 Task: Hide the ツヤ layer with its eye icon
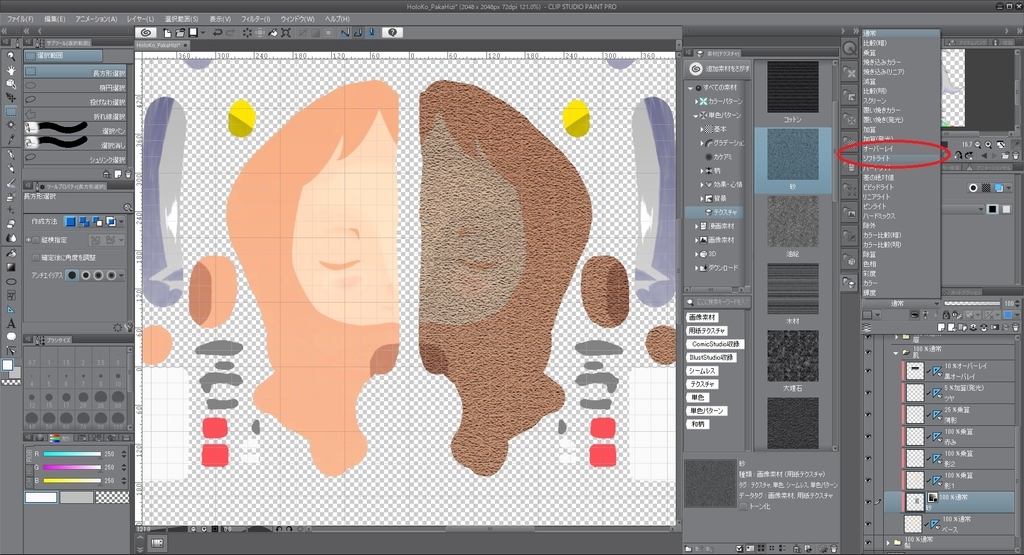(x=868, y=392)
